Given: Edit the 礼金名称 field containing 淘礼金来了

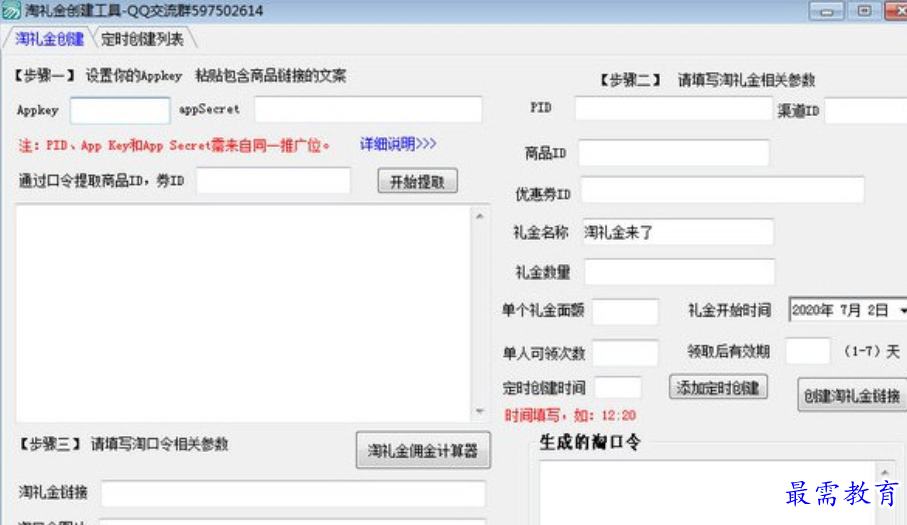Looking at the screenshot, I should 678,232.
